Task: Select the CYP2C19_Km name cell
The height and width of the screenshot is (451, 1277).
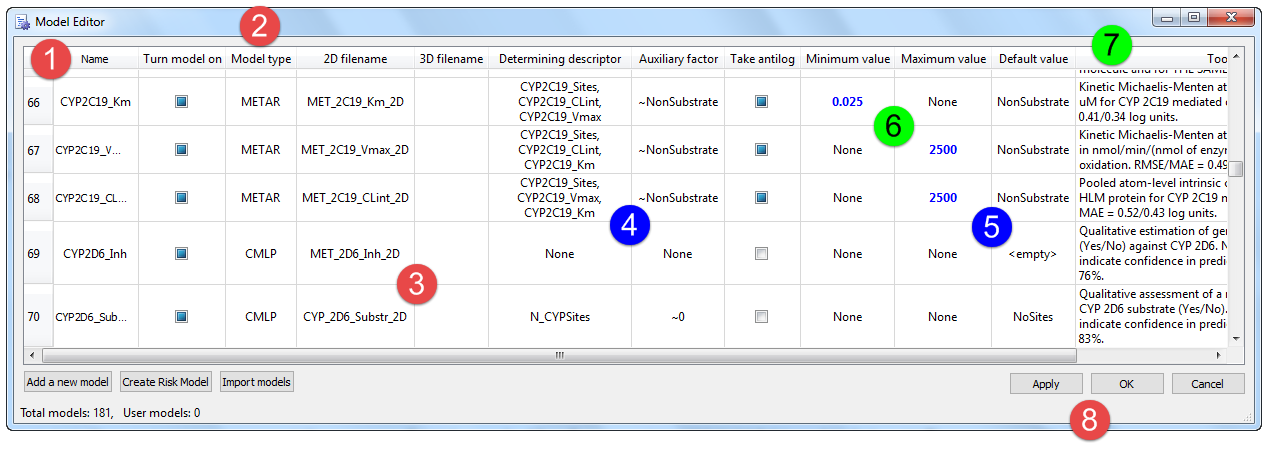Action: (x=95, y=101)
